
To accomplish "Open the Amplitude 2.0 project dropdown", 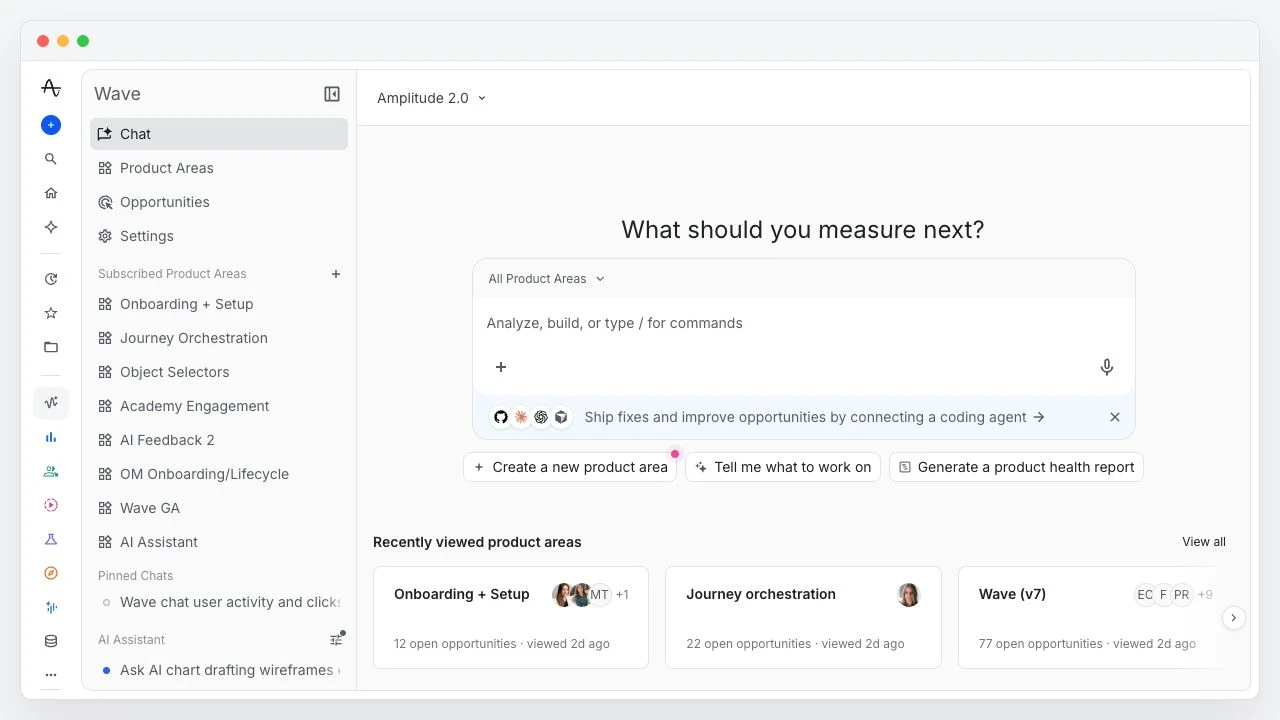I will [432, 98].
